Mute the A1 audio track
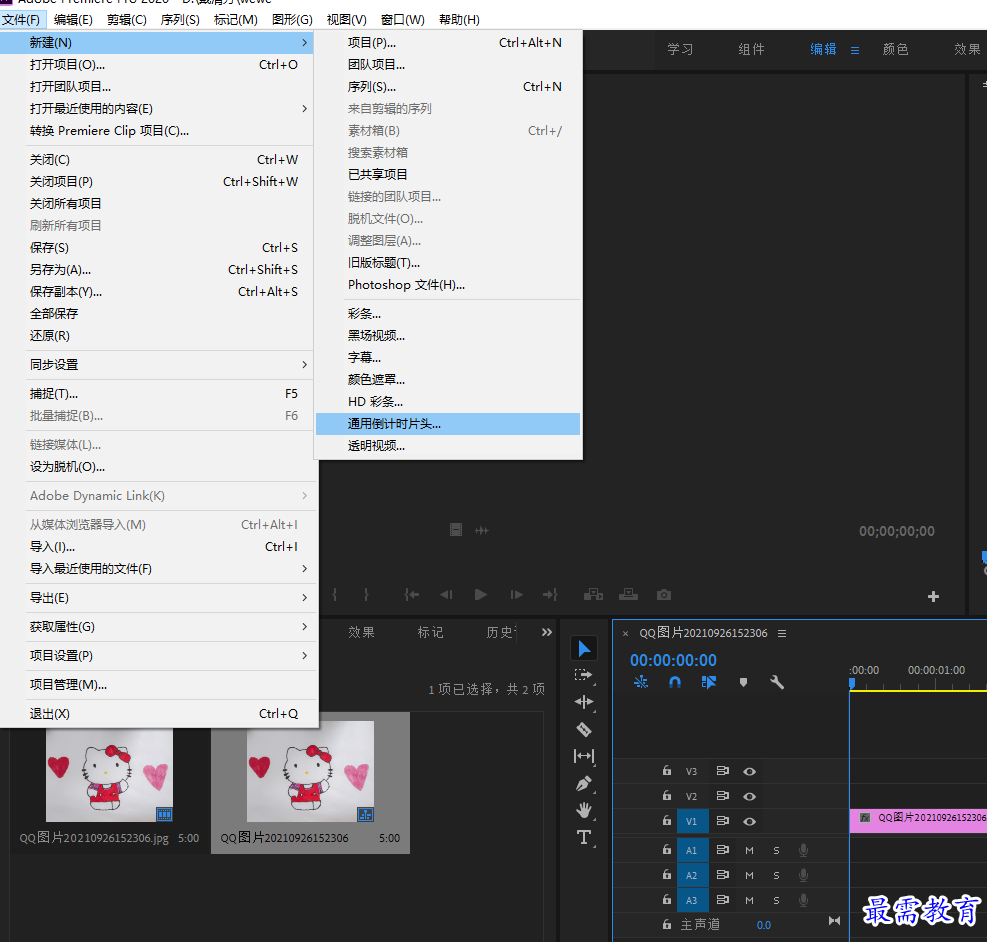987x942 pixels. (749, 850)
